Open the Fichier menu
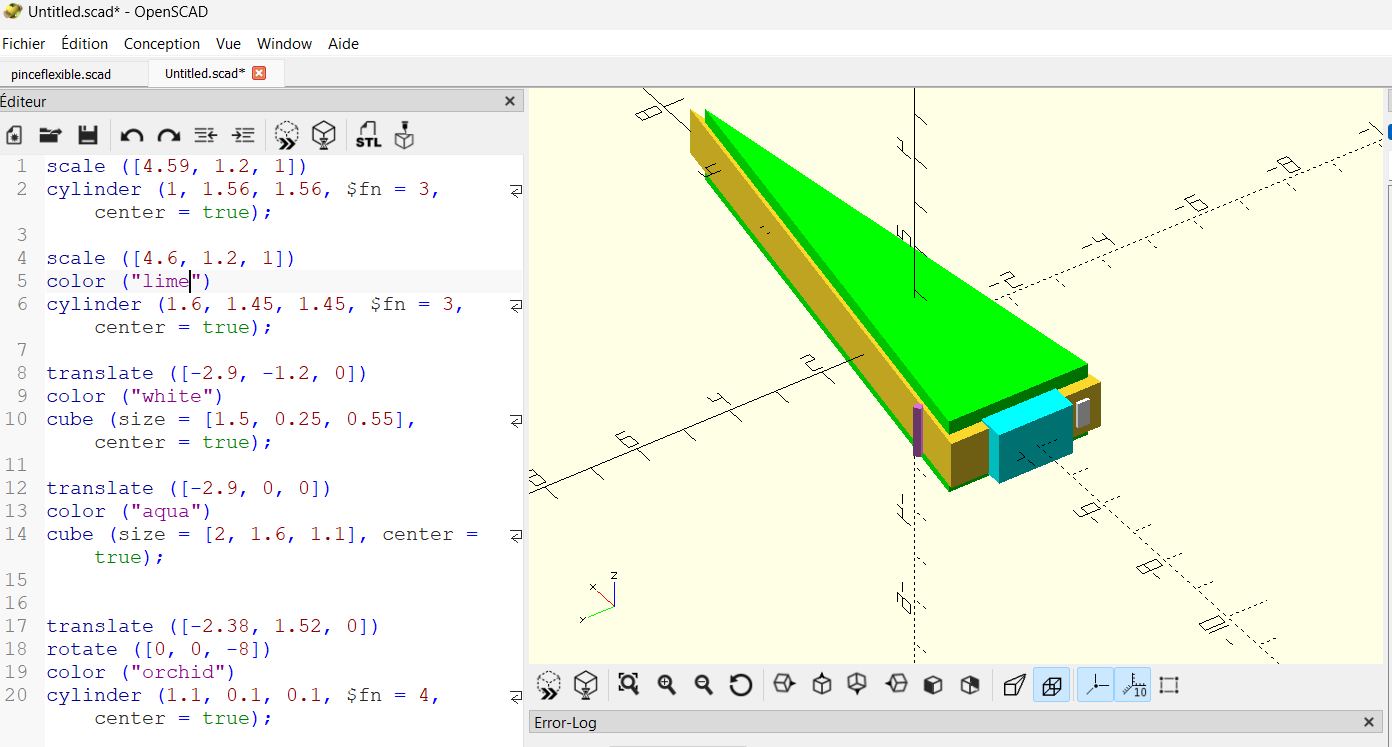This screenshot has height=747, width=1392. coord(24,44)
